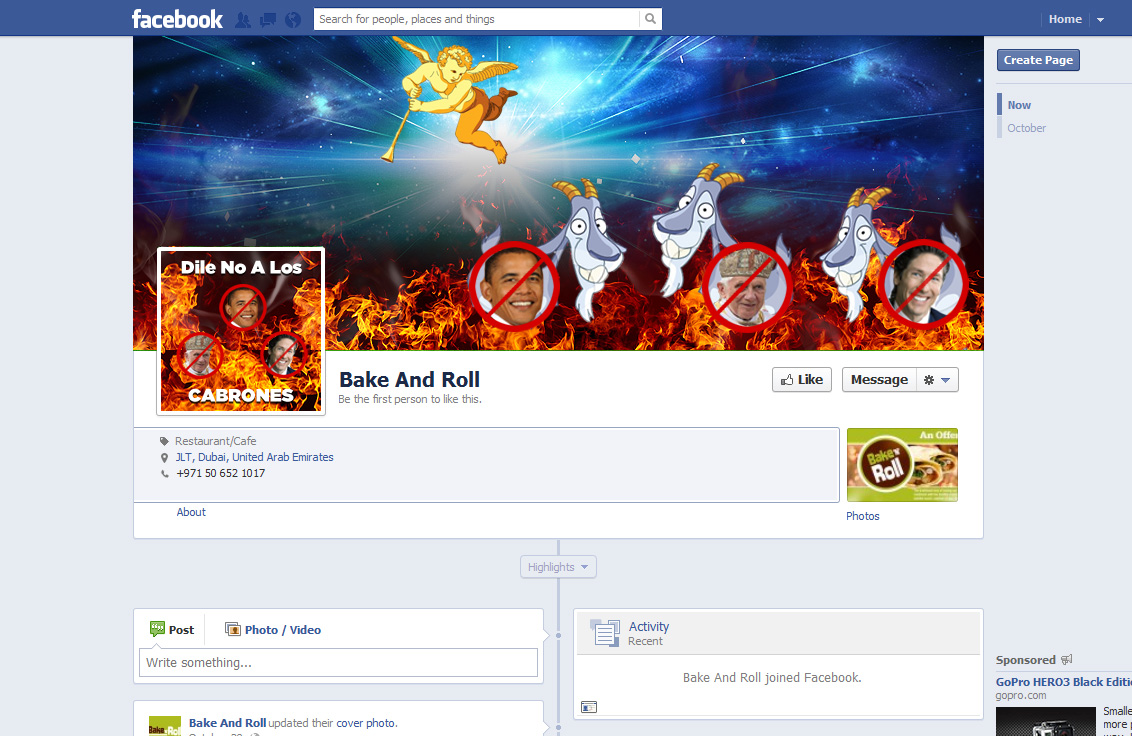Open the cover photo
Viewport: 1132px width, 736px height.
click(558, 193)
